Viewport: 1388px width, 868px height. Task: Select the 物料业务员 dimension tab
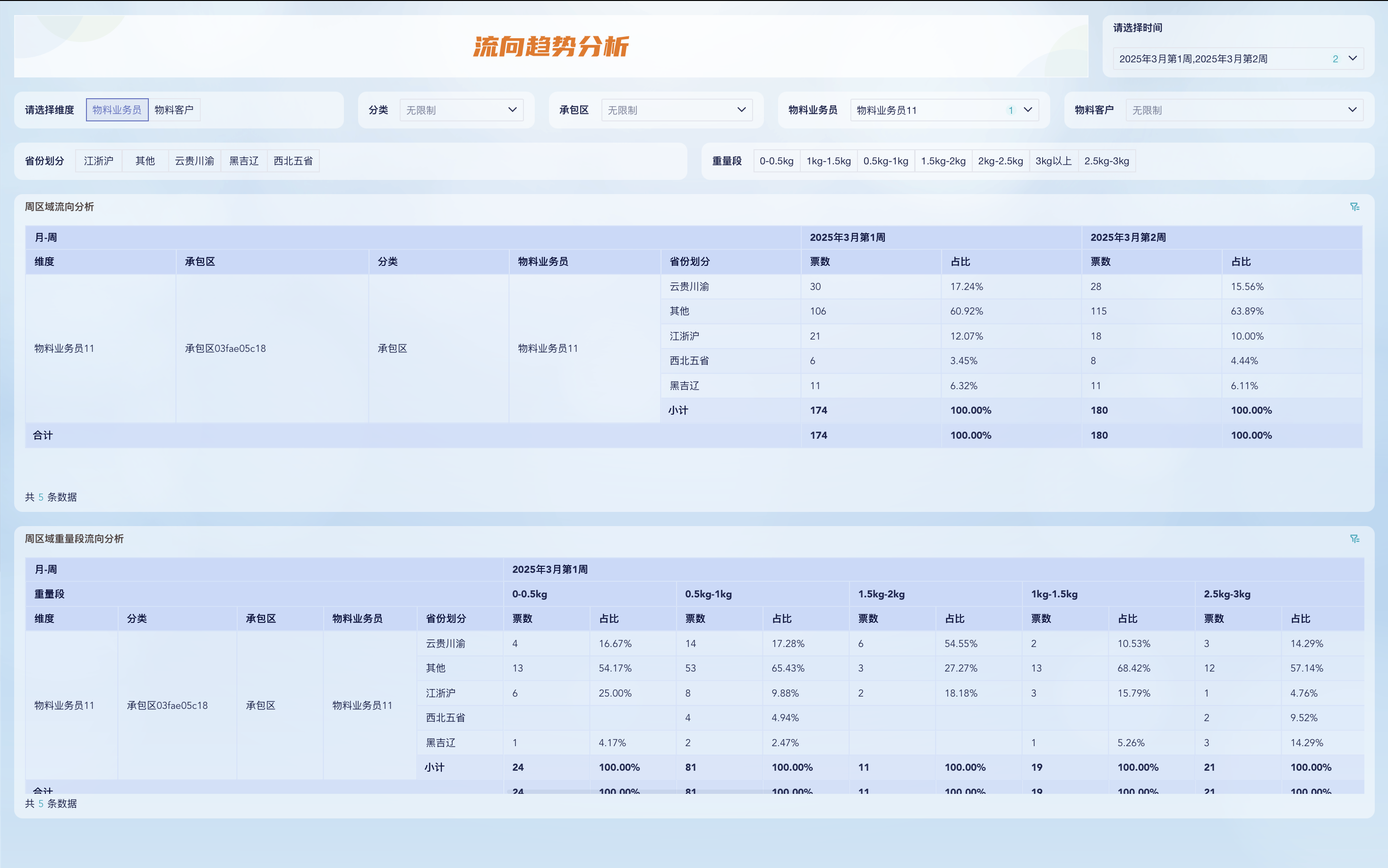pos(117,109)
